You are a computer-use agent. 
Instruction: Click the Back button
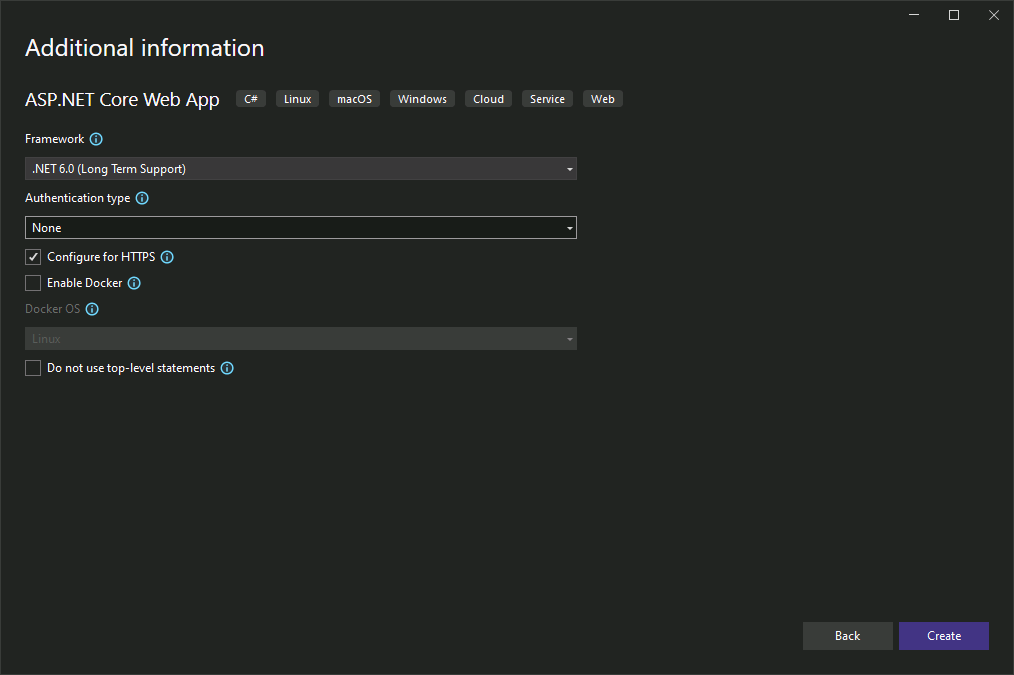(x=847, y=636)
